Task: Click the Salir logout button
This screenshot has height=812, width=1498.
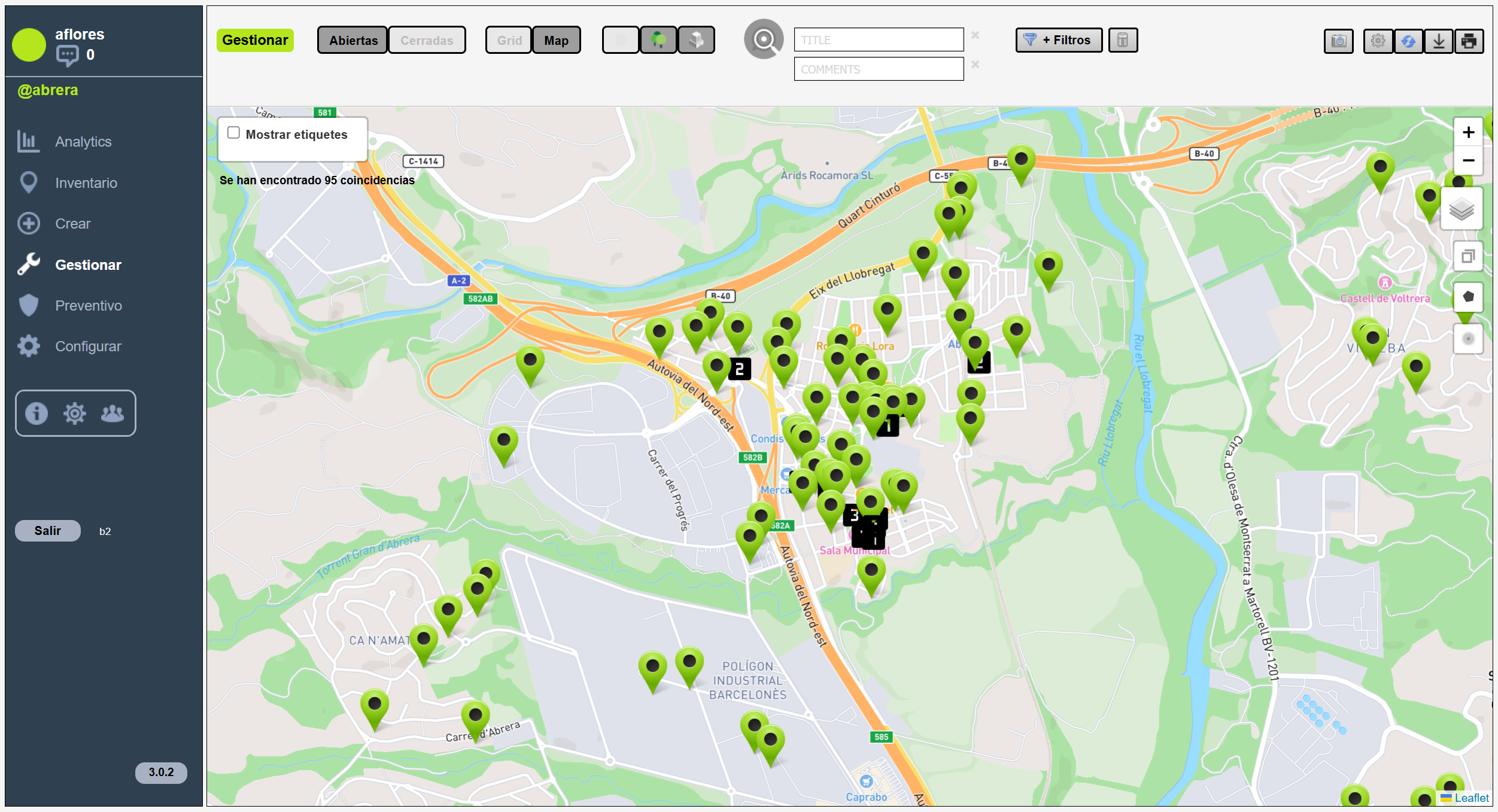Action: (47, 531)
